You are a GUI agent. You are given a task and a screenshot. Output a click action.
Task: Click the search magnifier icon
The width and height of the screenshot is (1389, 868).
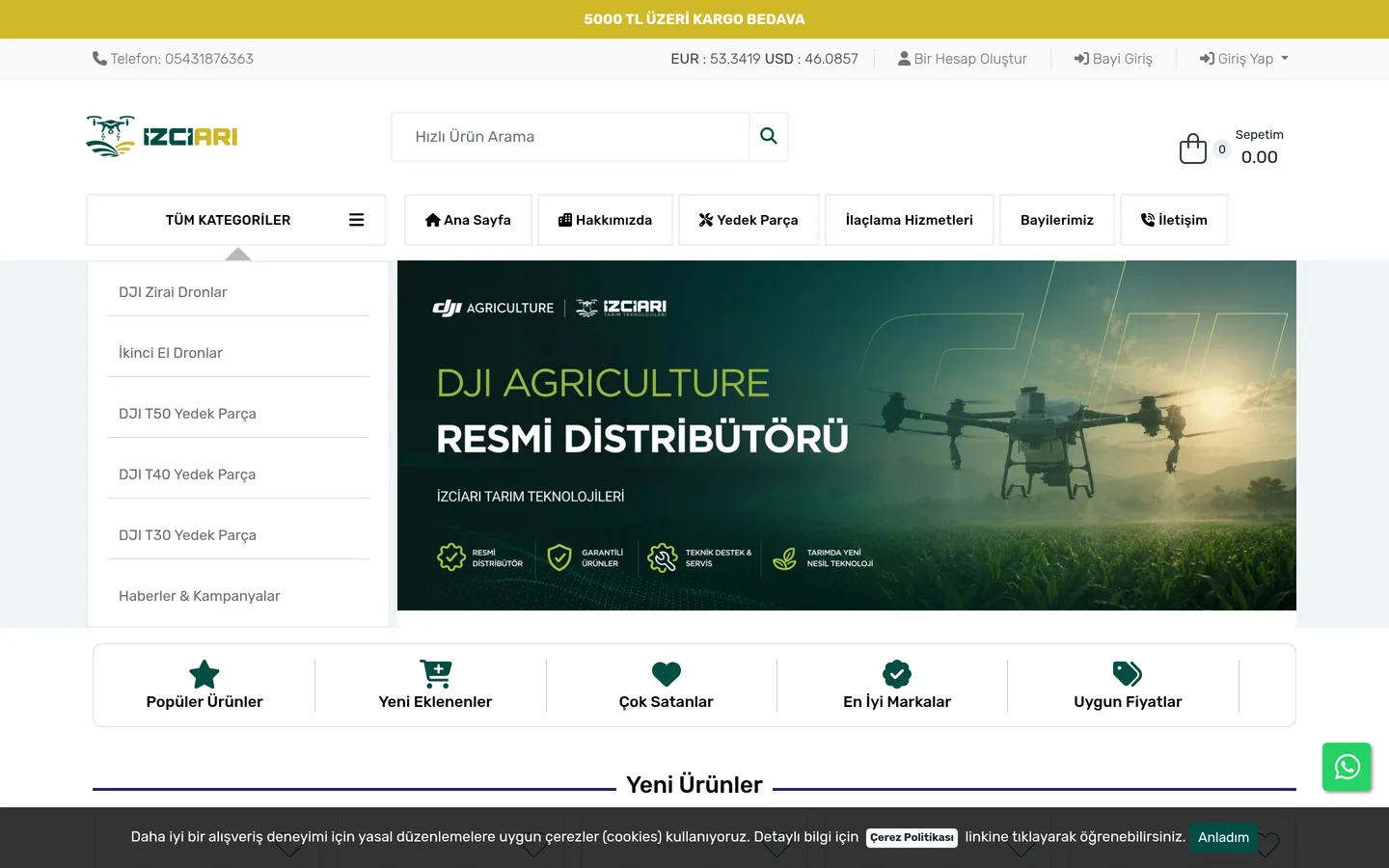point(769,136)
